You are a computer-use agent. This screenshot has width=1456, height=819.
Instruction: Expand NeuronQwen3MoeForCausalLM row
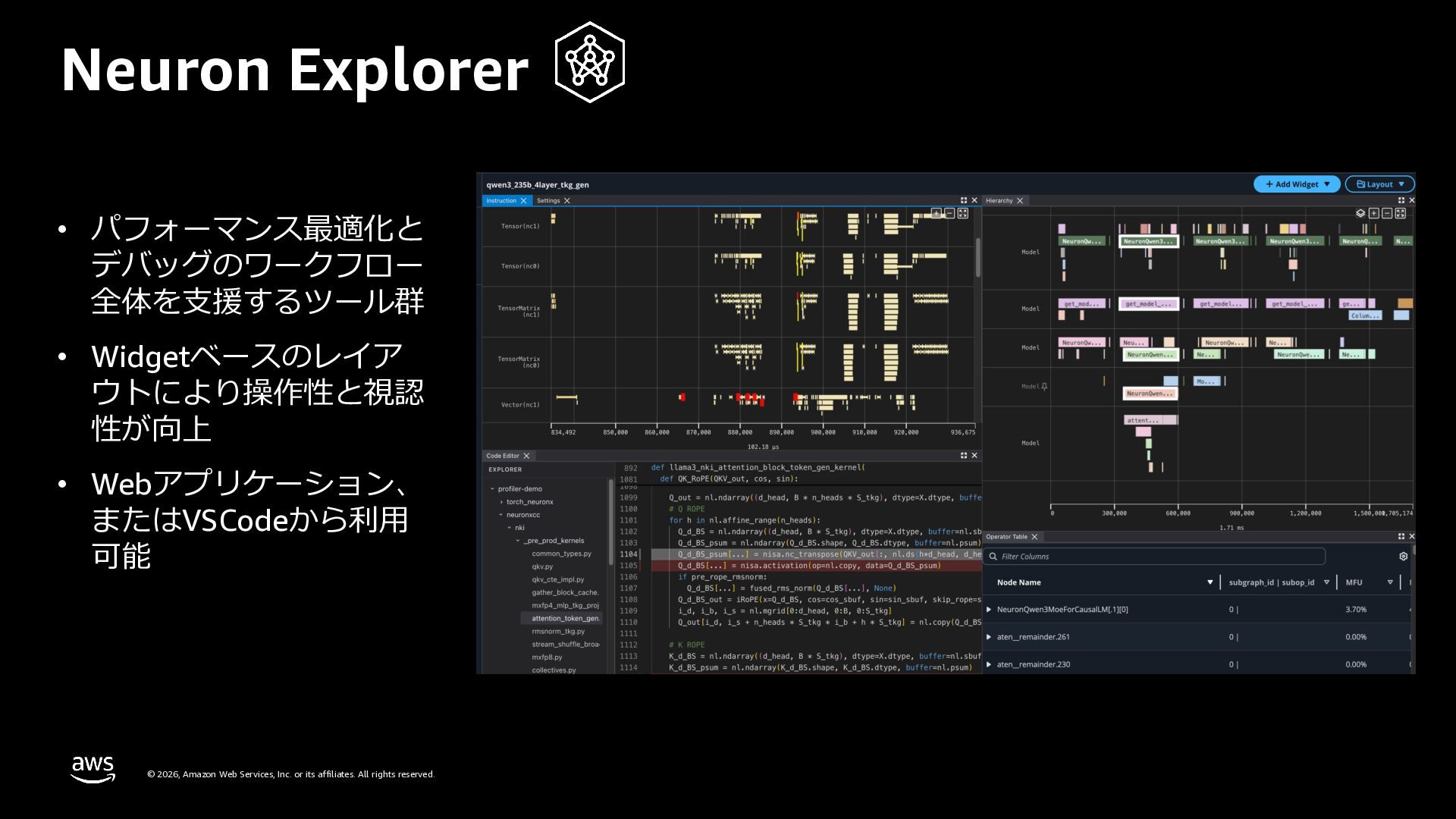(989, 609)
